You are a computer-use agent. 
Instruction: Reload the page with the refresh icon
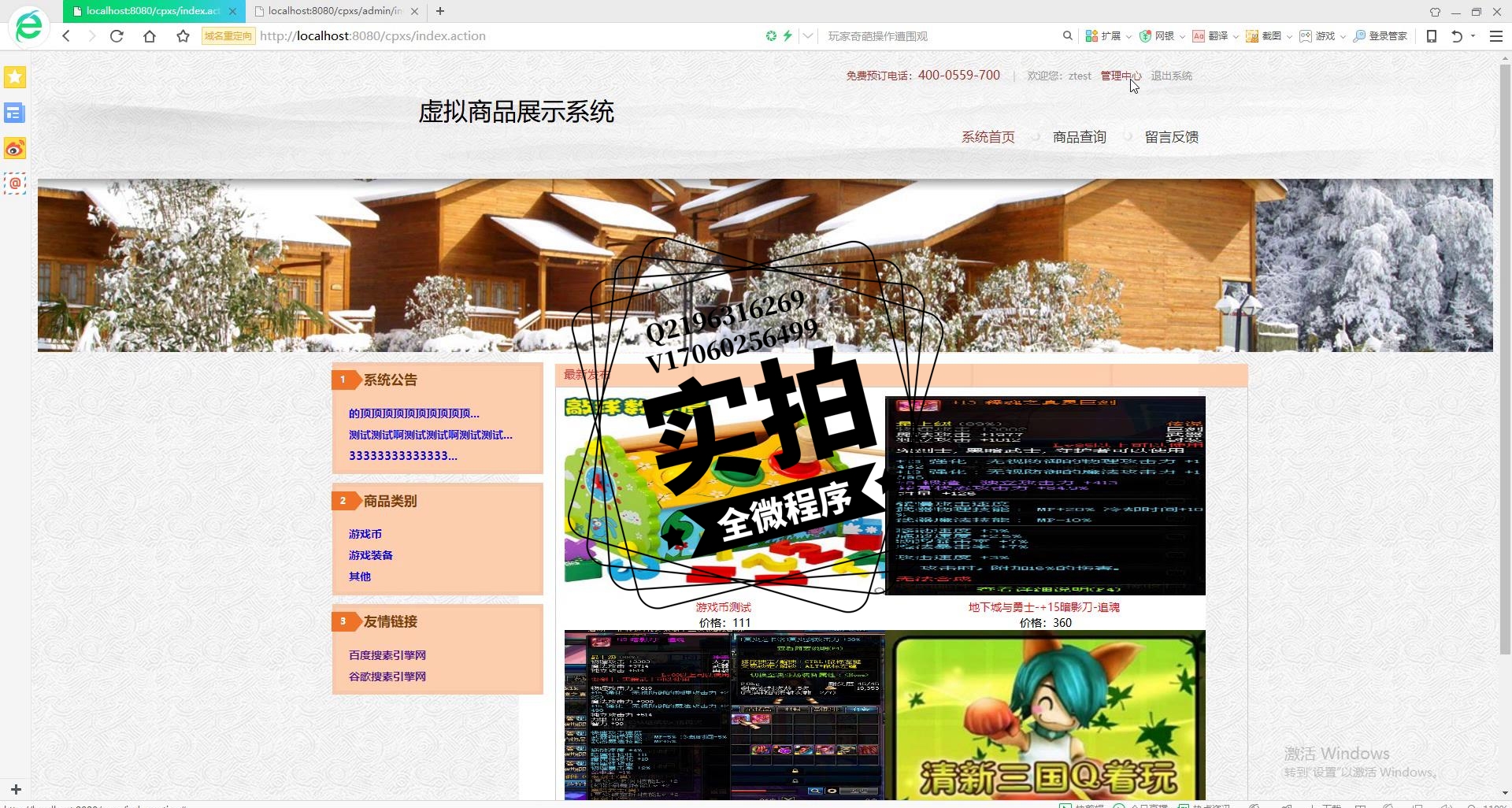click(x=117, y=36)
